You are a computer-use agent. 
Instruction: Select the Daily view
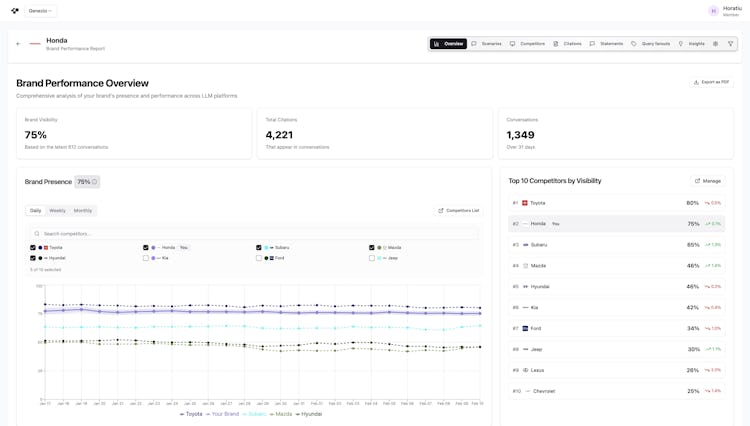click(x=36, y=210)
